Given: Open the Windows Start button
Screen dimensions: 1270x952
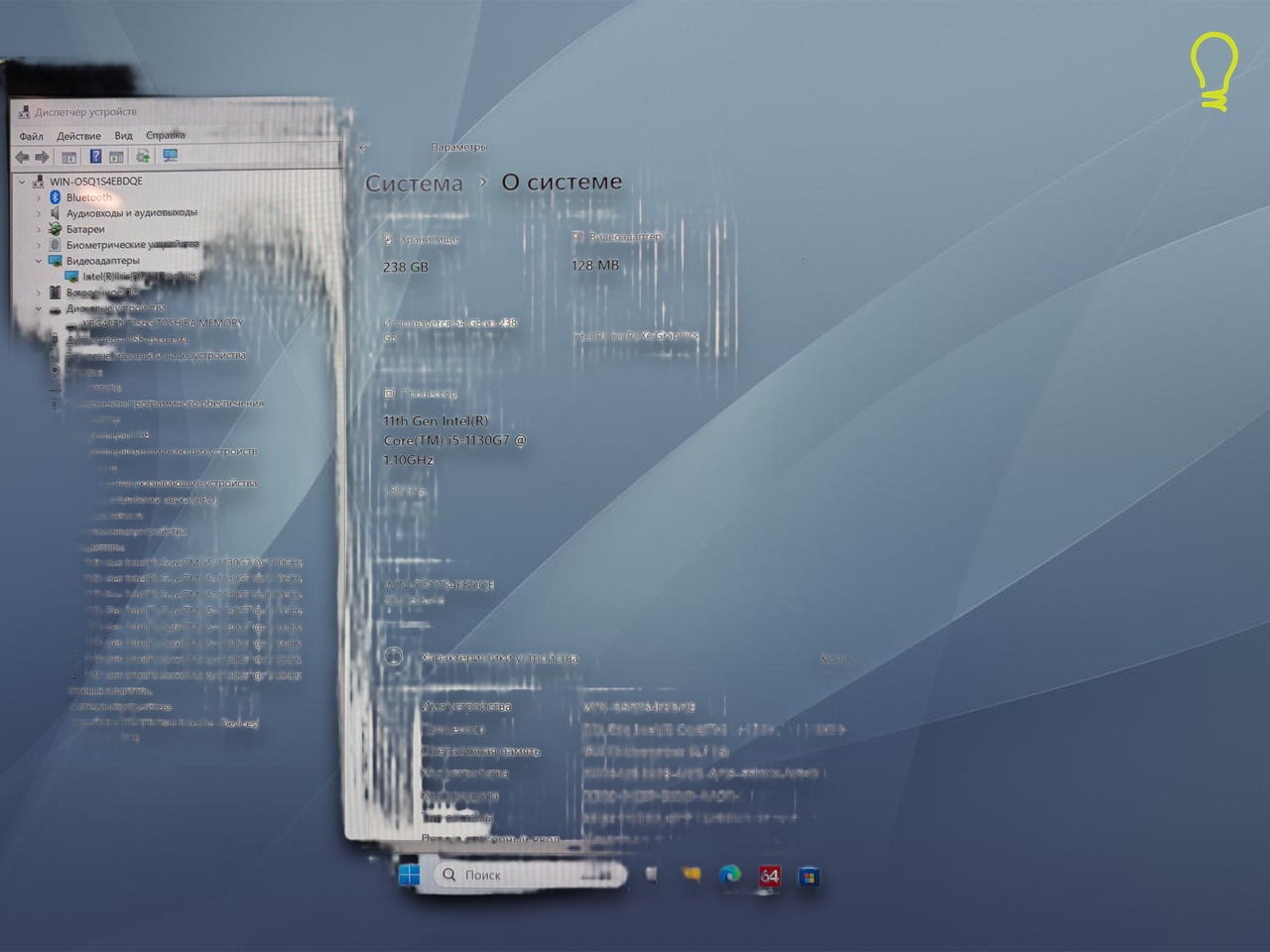Looking at the screenshot, I should [409, 875].
